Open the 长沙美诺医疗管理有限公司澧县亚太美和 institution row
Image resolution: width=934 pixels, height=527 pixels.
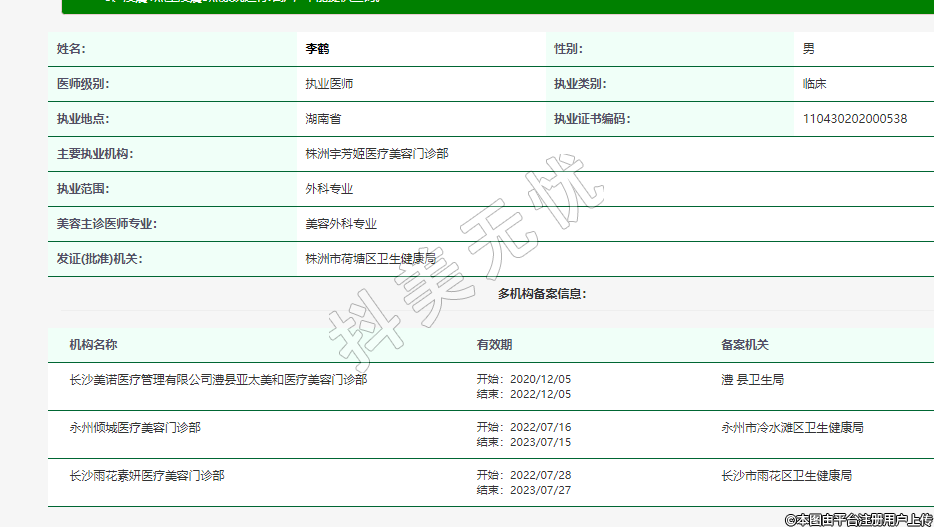tap(217, 380)
